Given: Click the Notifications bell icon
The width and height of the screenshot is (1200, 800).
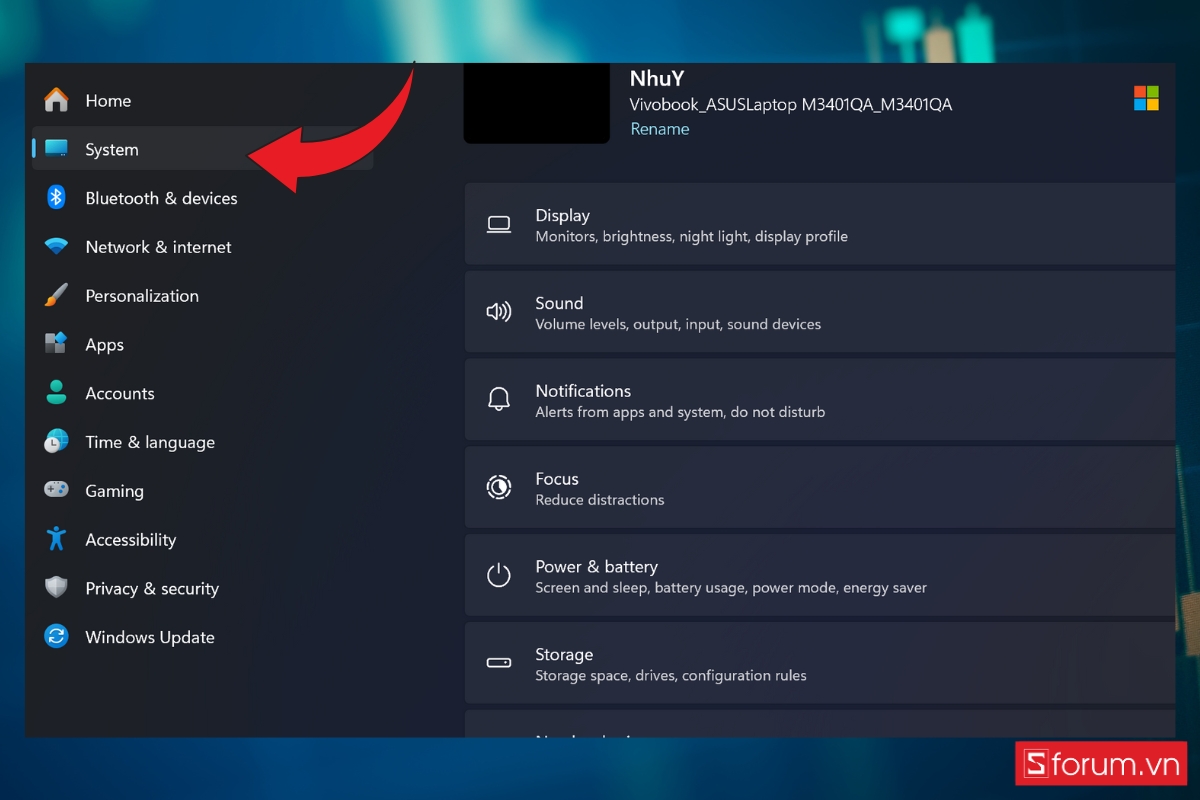Looking at the screenshot, I should coord(499,400).
